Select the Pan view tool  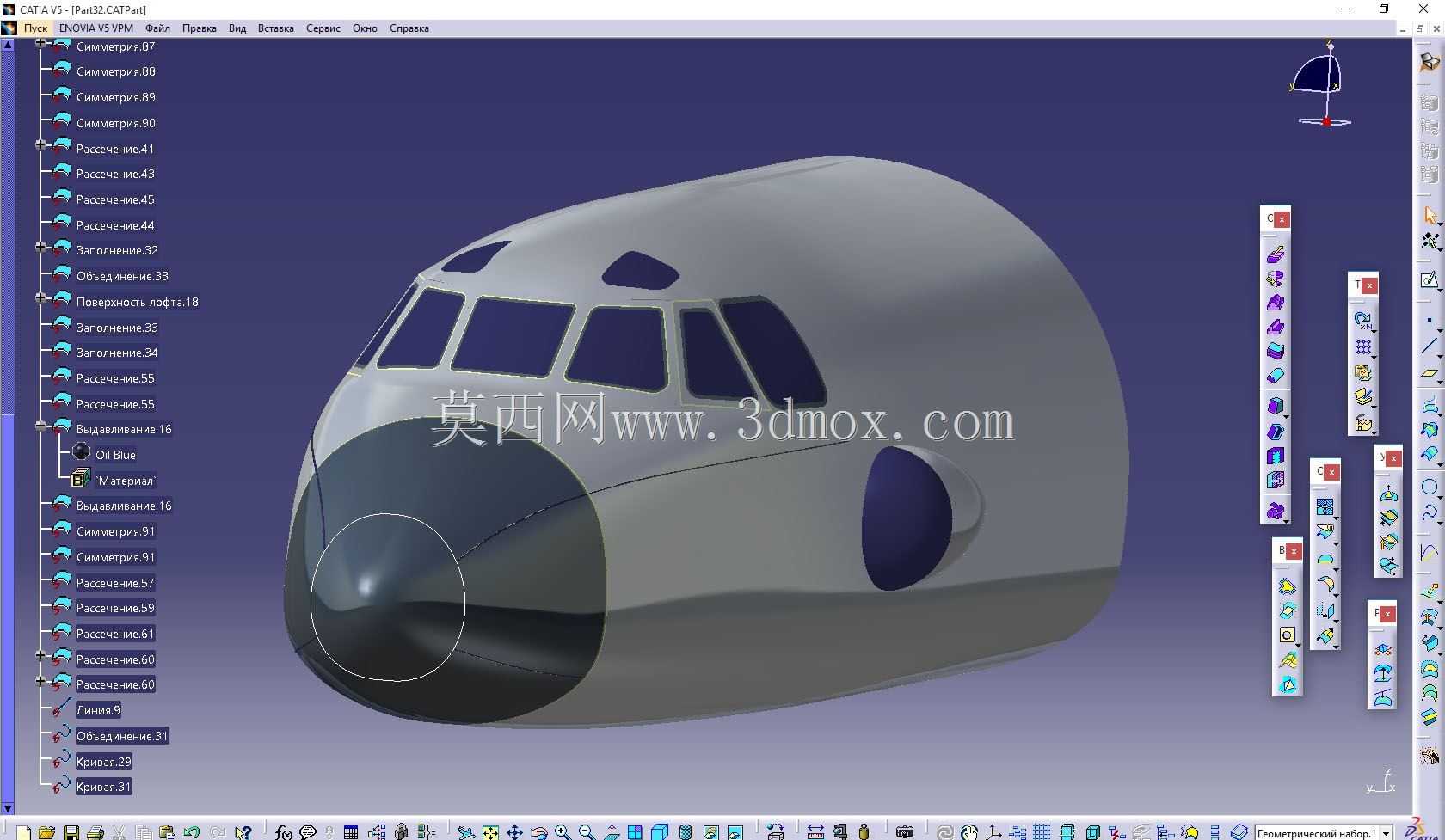click(x=514, y=831)
